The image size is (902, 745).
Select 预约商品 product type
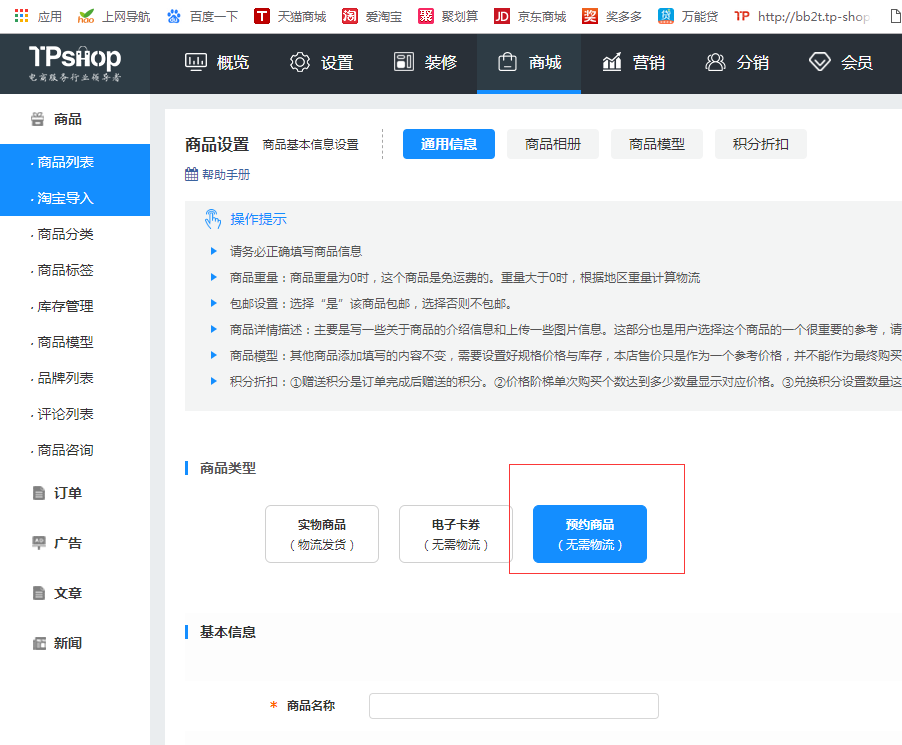[589, 534]
